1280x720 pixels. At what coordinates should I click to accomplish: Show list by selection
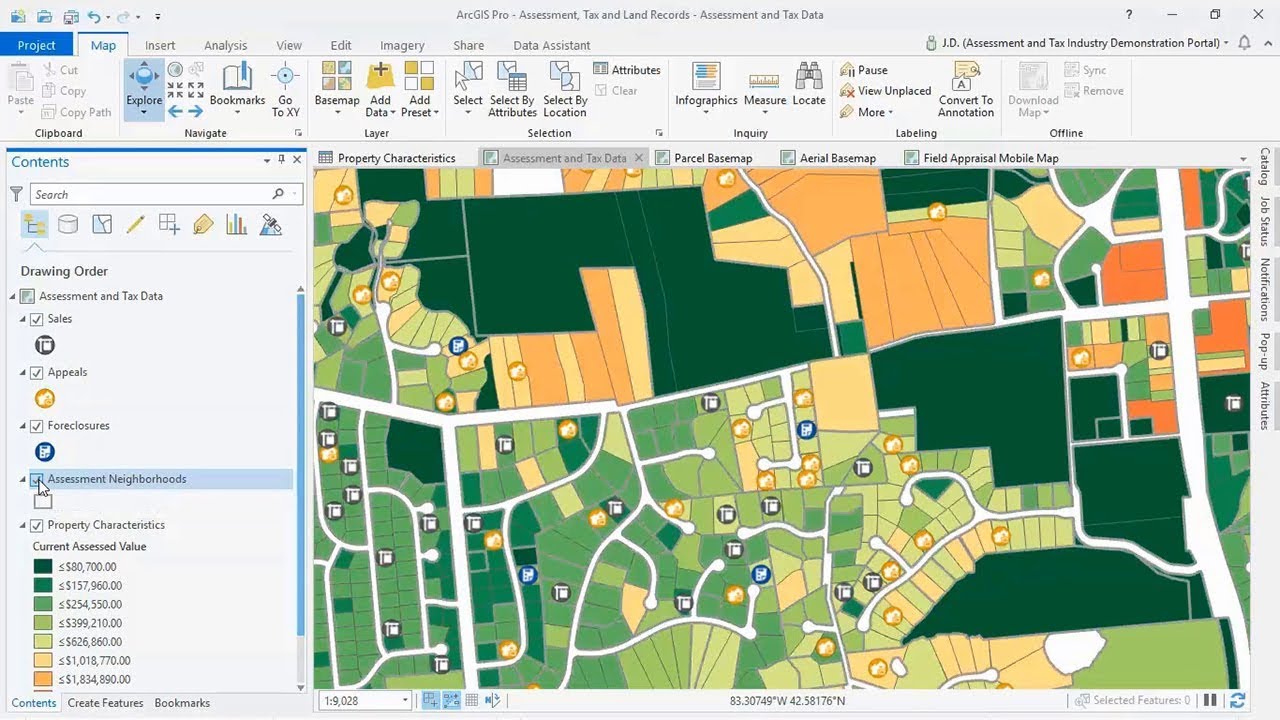102,225
